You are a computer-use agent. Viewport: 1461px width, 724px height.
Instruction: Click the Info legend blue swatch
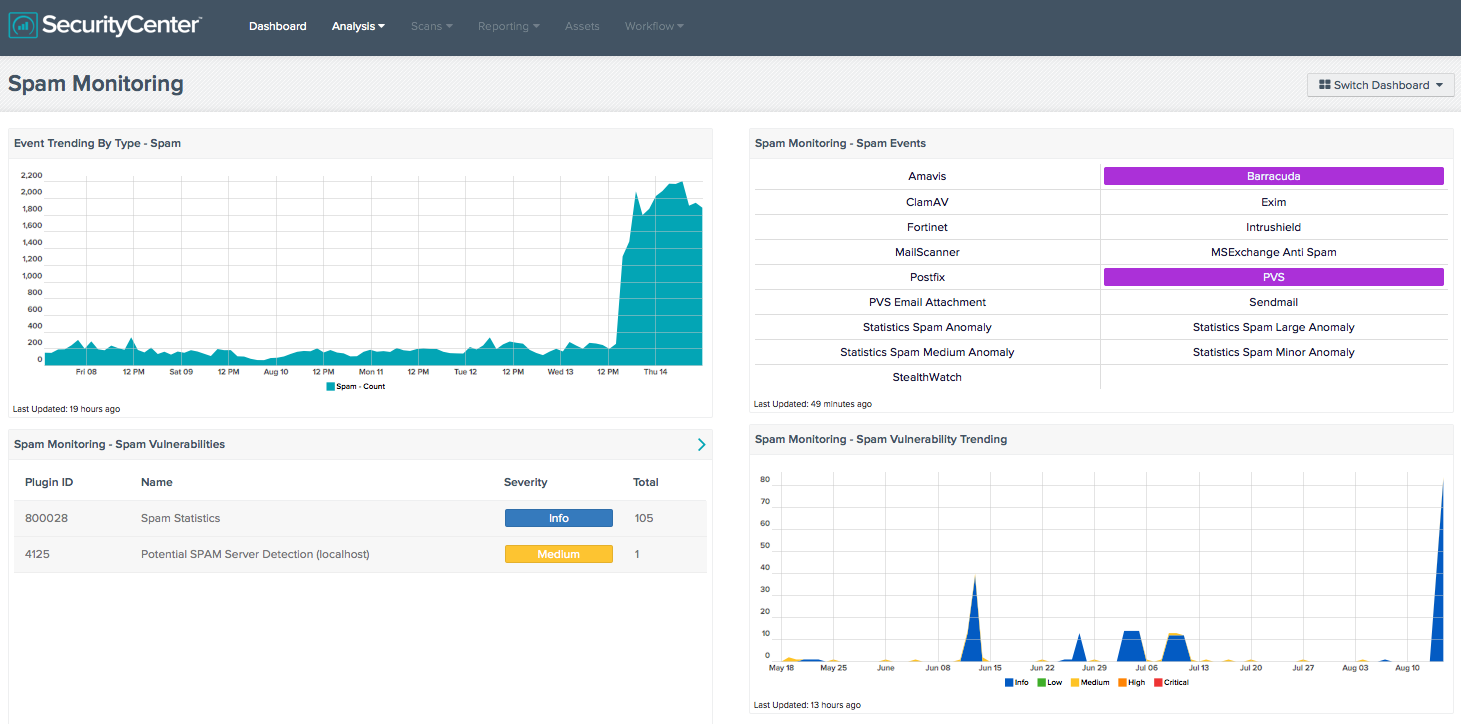pos(1008,682)
